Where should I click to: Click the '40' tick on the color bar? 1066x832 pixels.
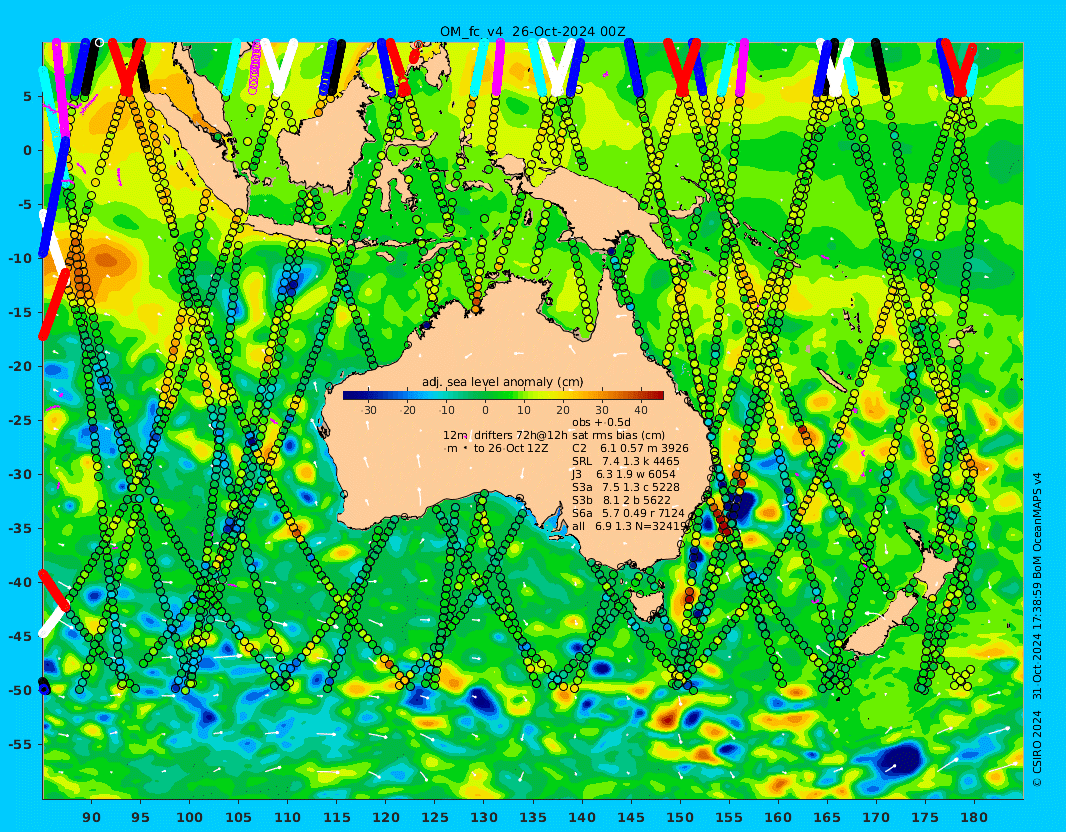pyautogui.click(x=640, y=410)
